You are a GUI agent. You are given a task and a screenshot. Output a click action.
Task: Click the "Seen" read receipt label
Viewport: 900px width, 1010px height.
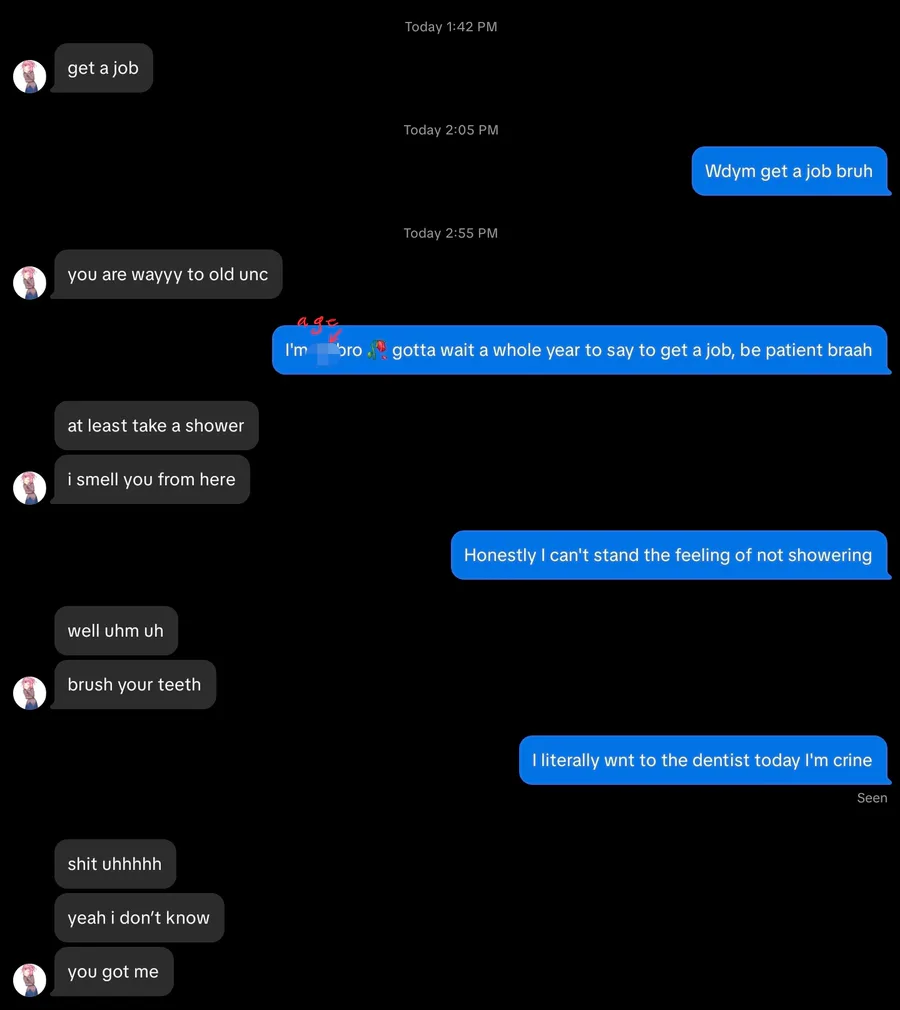pos(872,798)
